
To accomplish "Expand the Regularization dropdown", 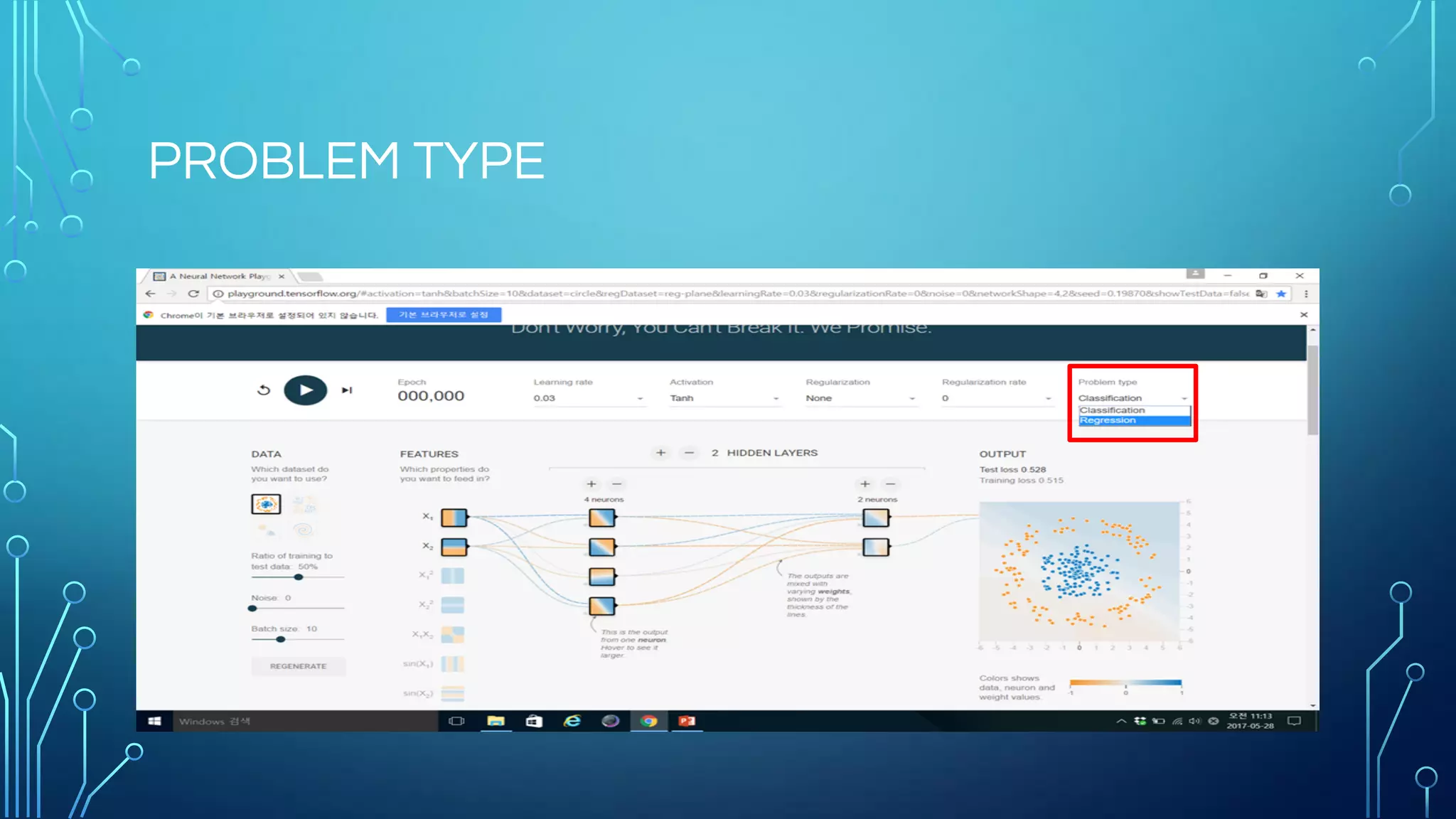I will pos(860,398).
